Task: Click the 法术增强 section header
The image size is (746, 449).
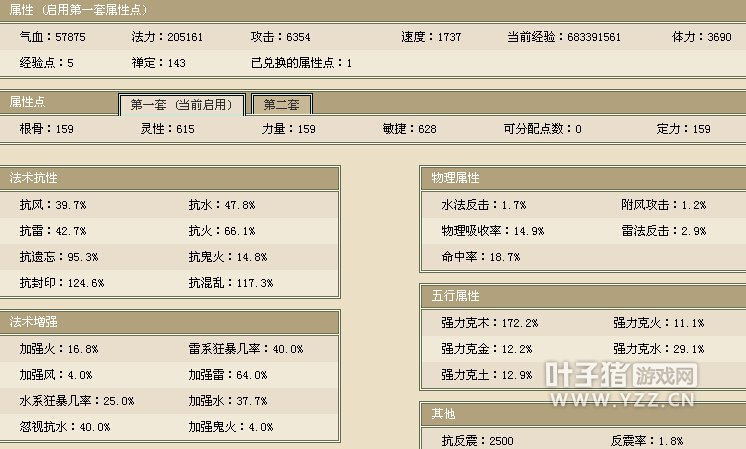Action: click(x=34, y=322)
